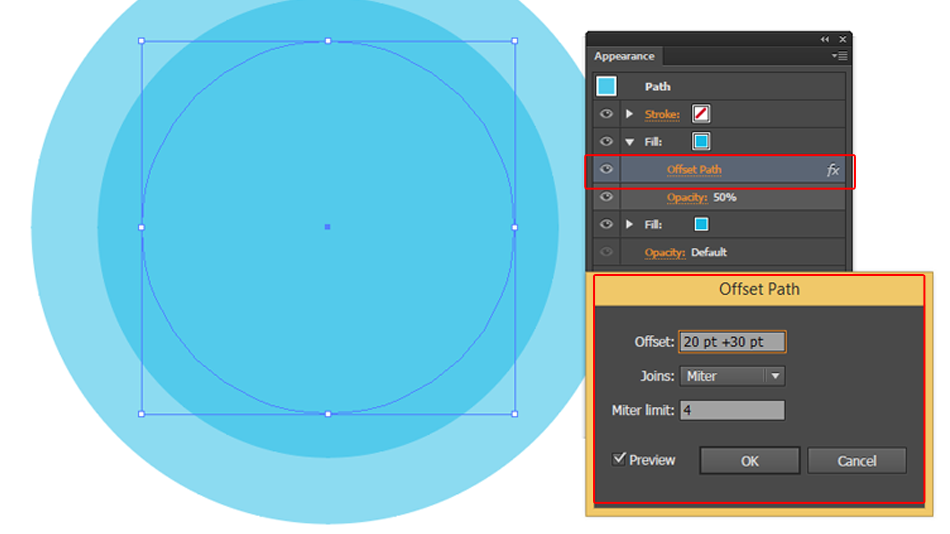Uncheck the Preview checkbox
Image resolution: width=950 pixels, height=534 pixels.
619,459
